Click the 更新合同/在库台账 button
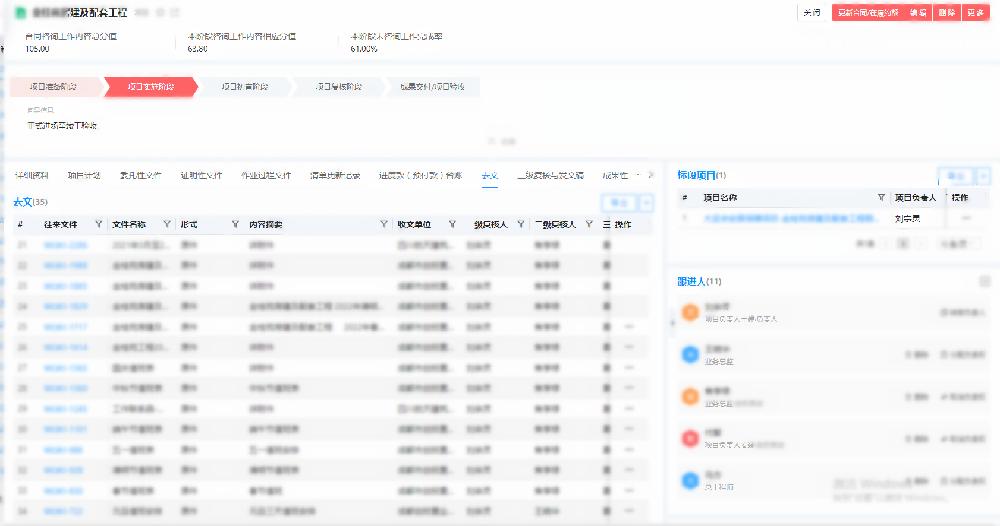 point(868,13)
